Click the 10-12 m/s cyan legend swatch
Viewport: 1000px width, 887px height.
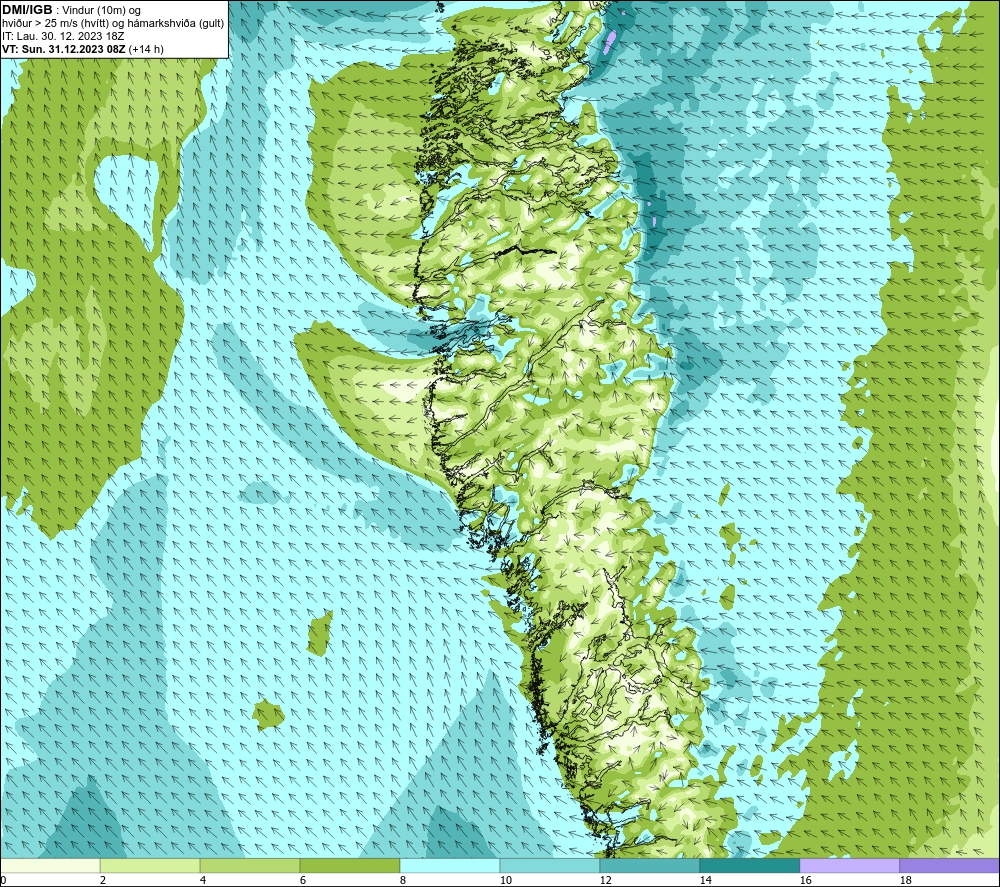(x=550, y=866)
